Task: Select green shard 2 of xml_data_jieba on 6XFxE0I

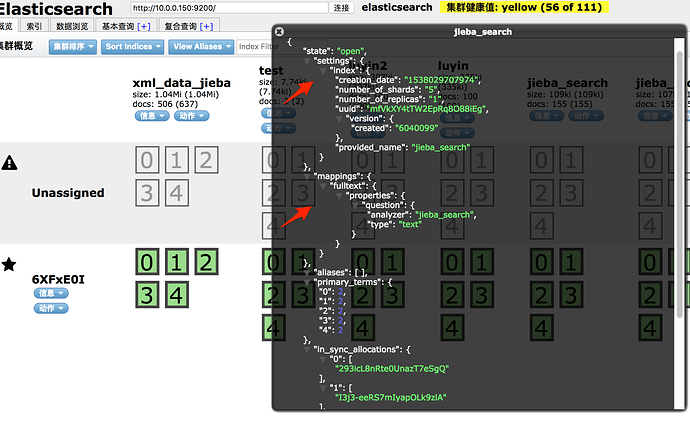Action: coord(206,262)
